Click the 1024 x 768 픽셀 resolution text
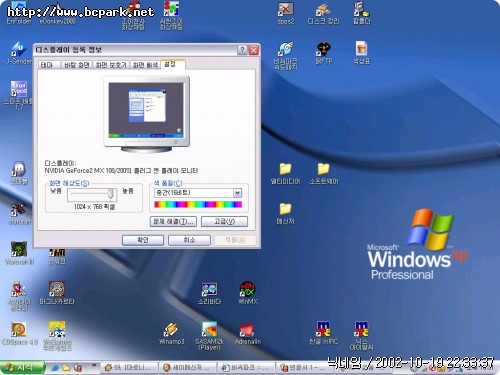Image resolution: width=500 pixels, height=375 pixels. click(x=94, y=207)
